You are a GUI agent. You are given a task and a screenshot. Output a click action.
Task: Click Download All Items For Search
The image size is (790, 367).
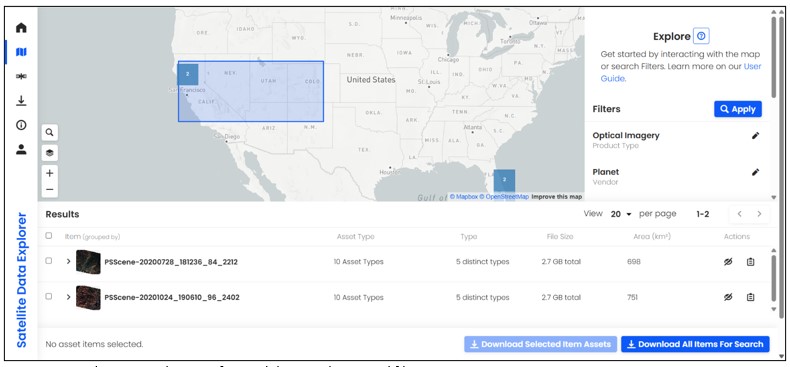pyautogui.click(x=695, y=344)
